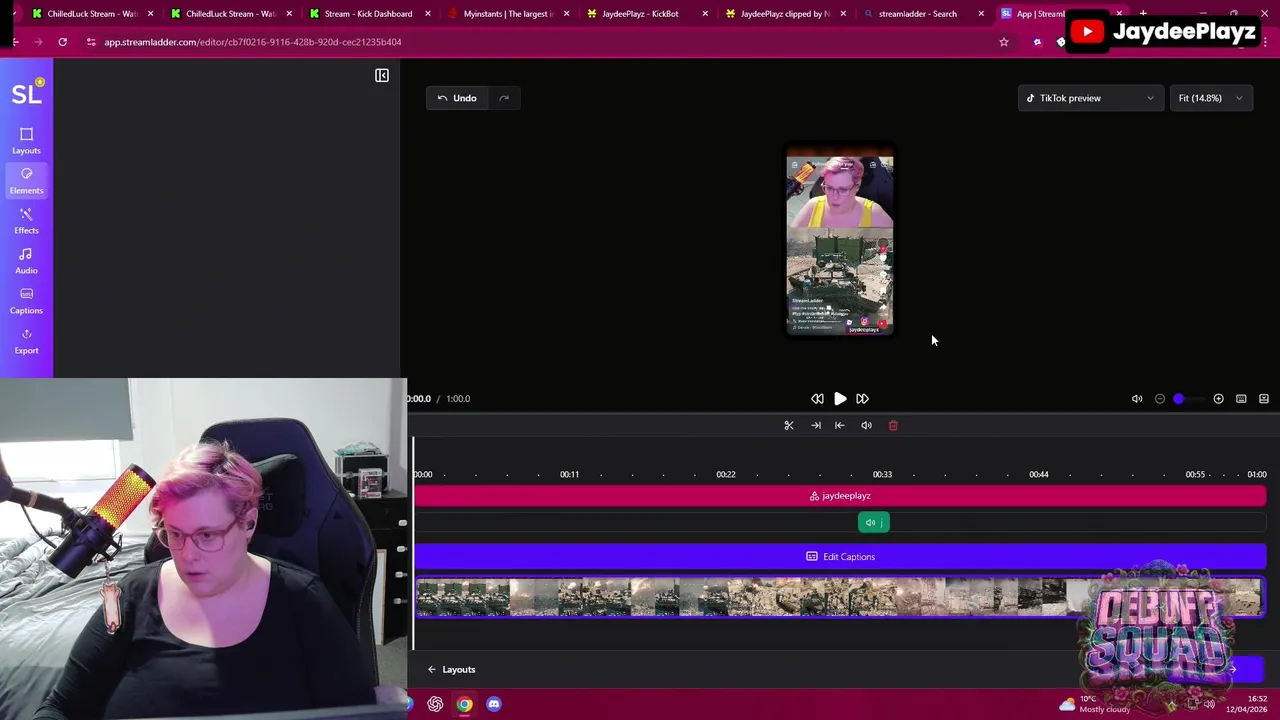Open ChatGPT icon in taskbar
1280x720 pixels.
click(435, 705)
